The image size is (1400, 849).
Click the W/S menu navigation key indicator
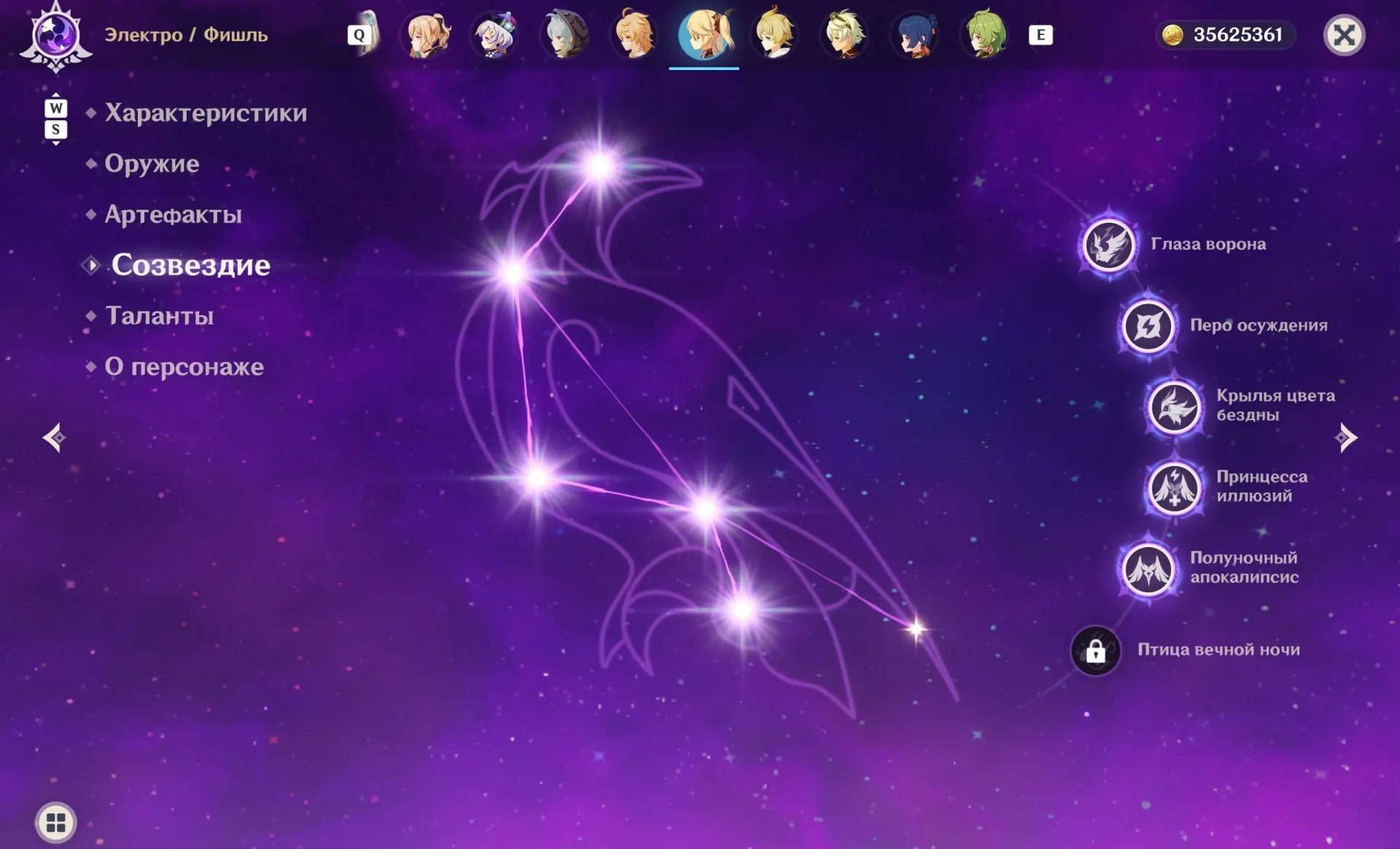pyautogui.click(x=56, y=120)
